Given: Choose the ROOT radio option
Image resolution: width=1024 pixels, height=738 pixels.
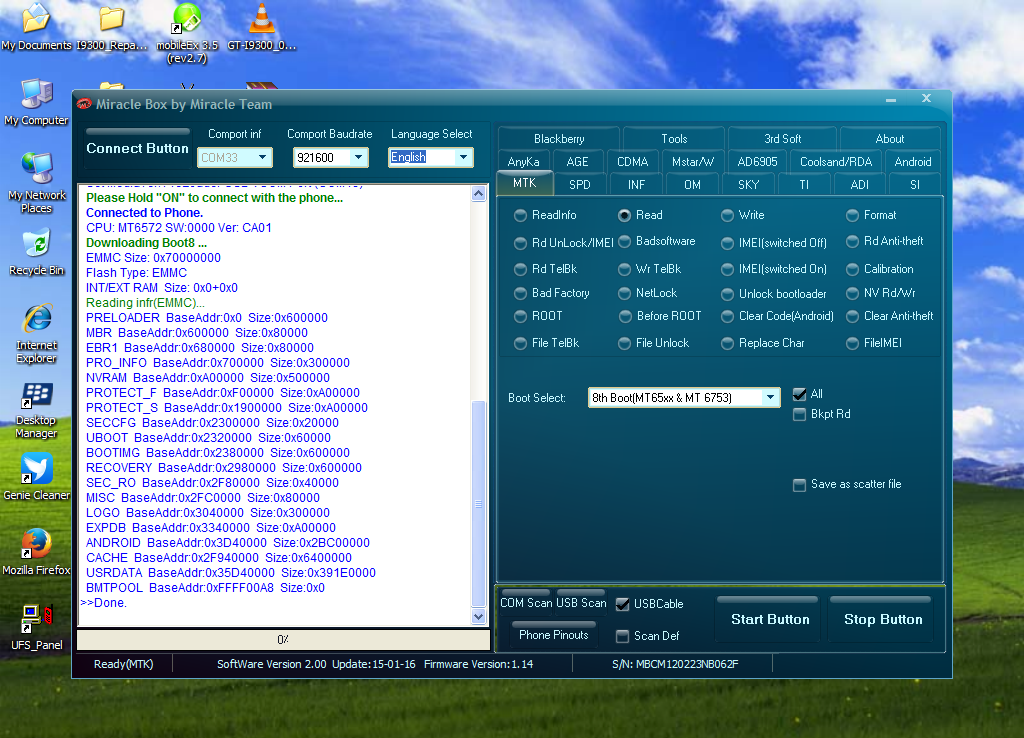Looking at the screenshot, I should pos(538,316).
